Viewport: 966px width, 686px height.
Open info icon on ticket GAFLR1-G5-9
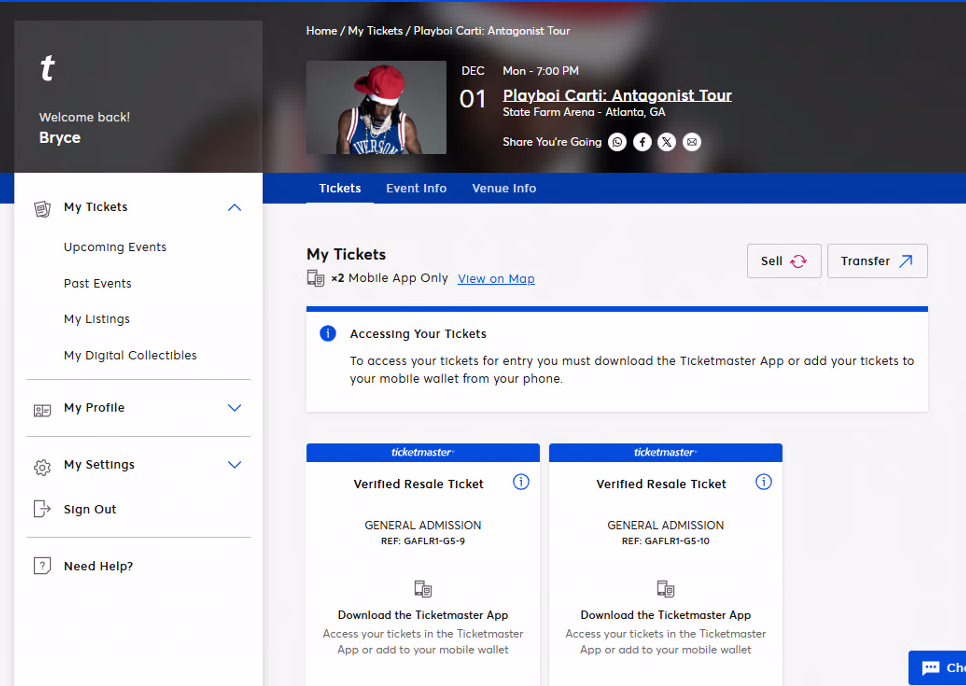521,482
